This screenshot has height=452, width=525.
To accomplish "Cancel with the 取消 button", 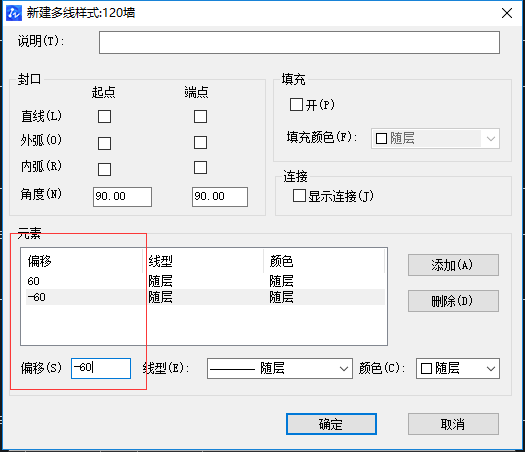I will tap(453, 424).
